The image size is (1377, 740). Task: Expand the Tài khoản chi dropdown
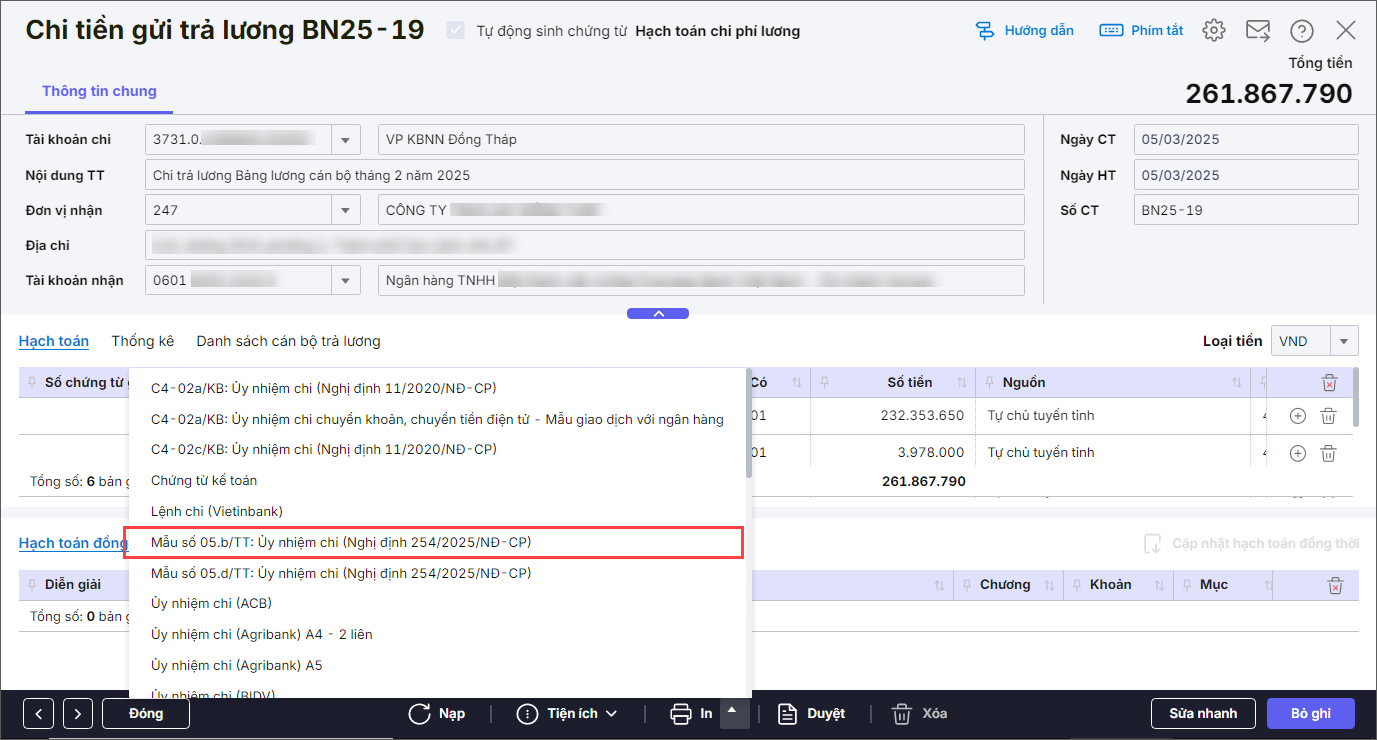point(346,140)
